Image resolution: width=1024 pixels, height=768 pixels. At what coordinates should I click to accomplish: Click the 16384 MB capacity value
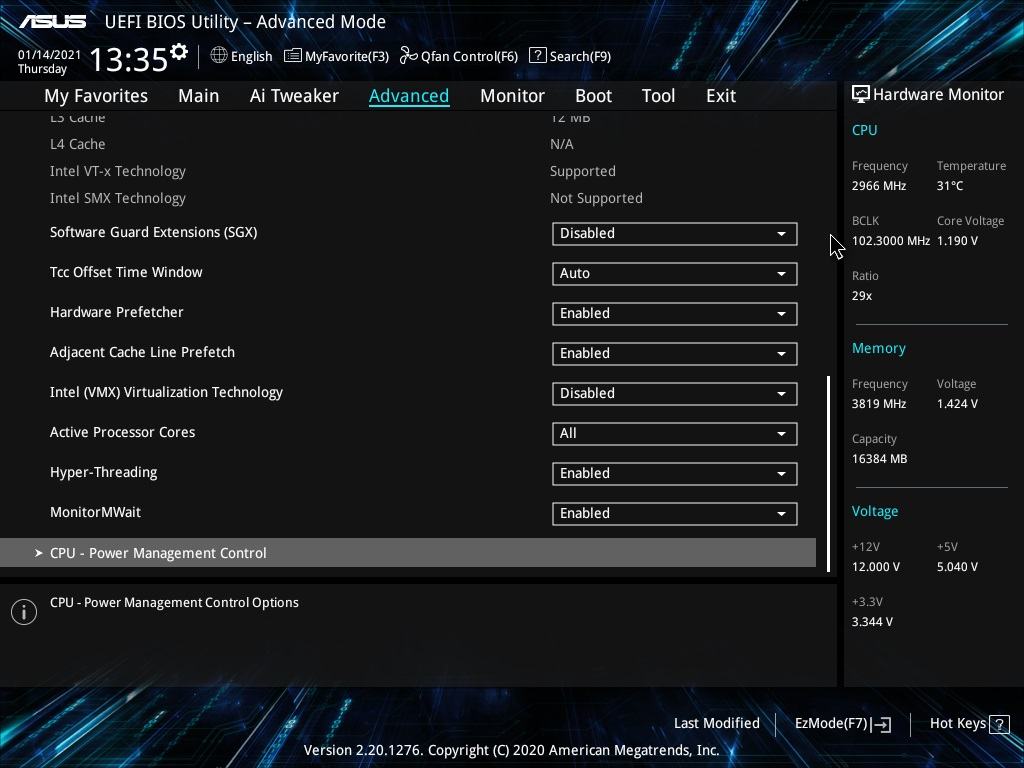coord(879,459)
